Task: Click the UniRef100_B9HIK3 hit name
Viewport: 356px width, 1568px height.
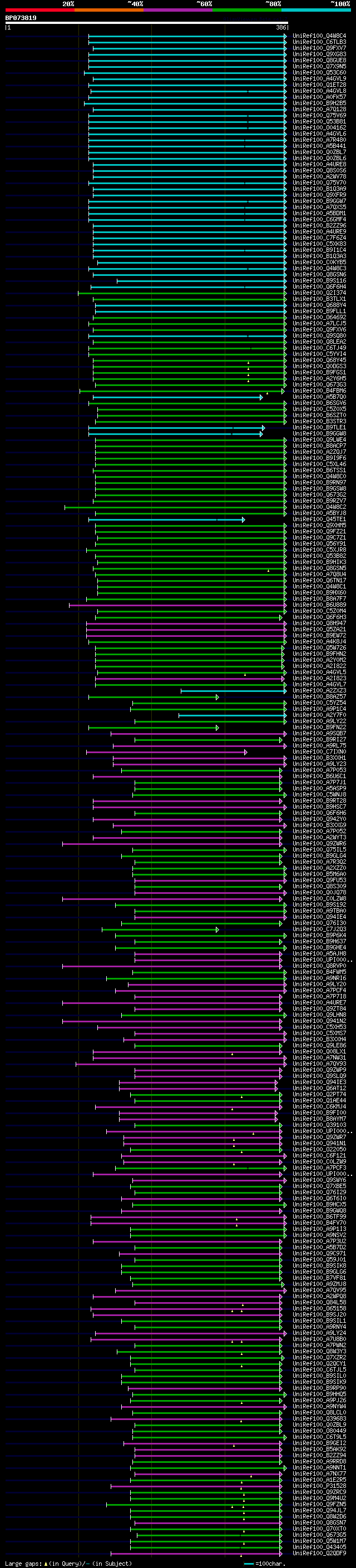Action: [319, 562]
